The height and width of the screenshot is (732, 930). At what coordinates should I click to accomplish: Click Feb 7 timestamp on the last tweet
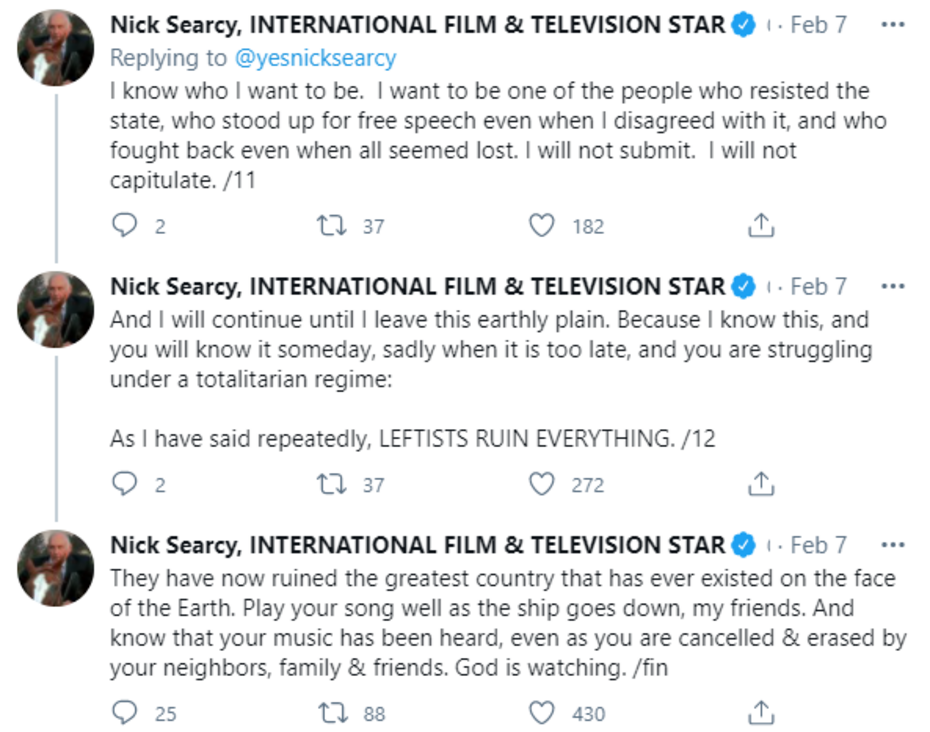[818, 545]
